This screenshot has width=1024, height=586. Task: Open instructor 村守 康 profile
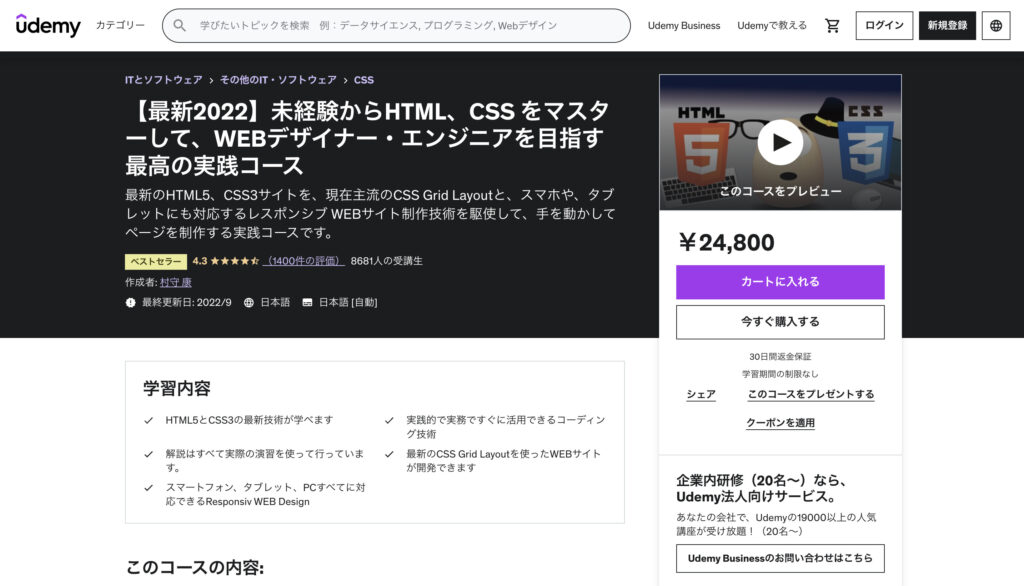tap(176, 282)
